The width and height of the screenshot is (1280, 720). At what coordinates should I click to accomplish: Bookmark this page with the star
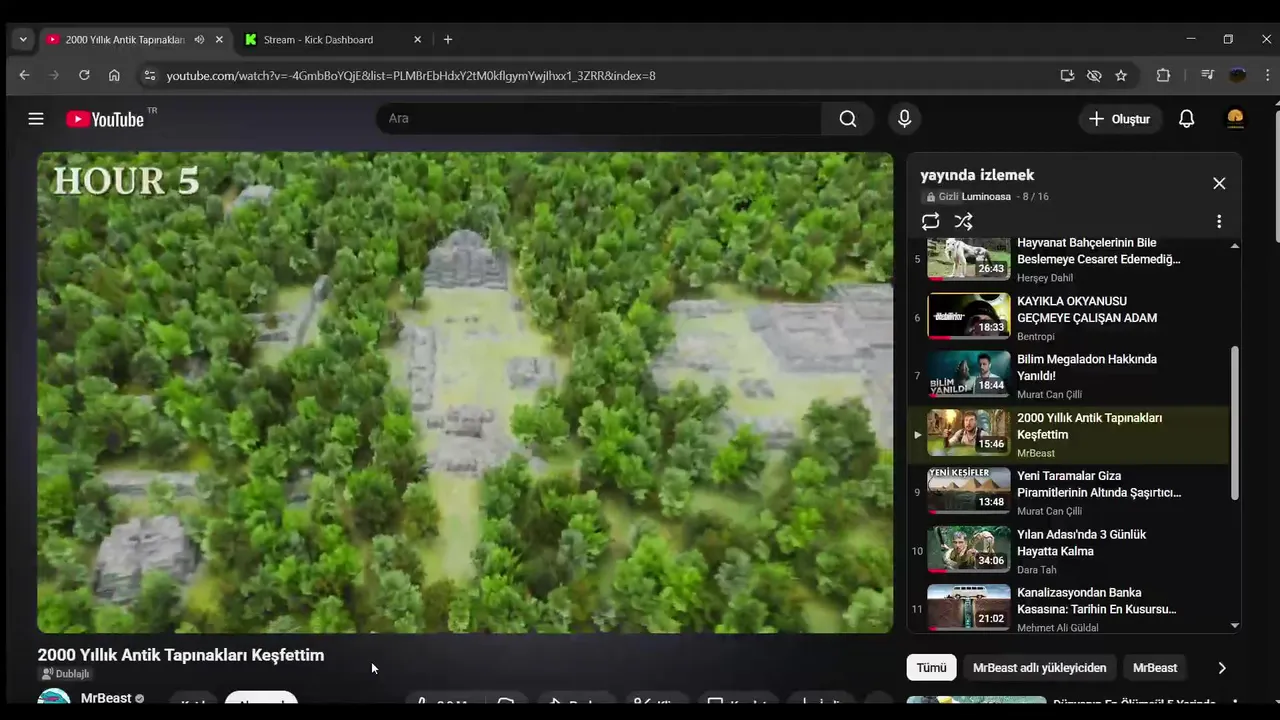coord(1121,75)
